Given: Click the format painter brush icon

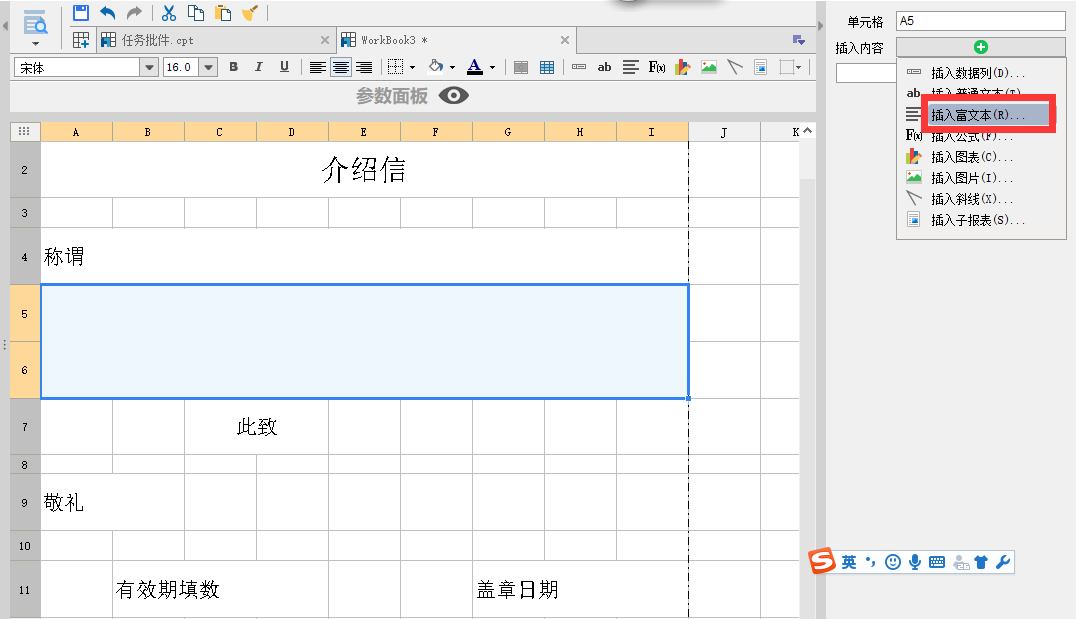Looking at the screenshot, I should [249, 12].
